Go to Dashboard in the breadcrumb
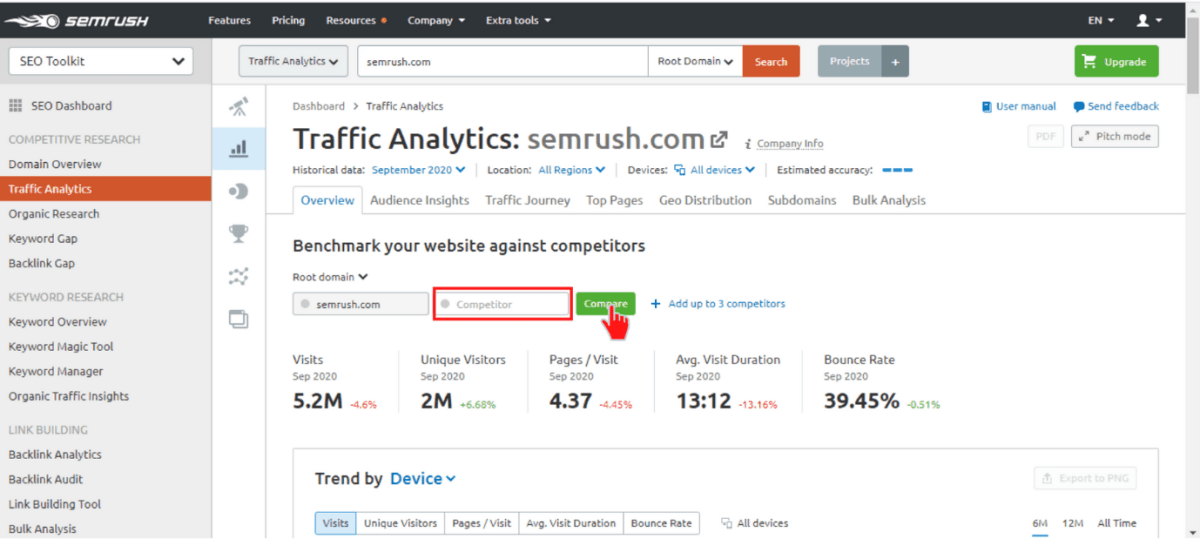This screenshot has width=1200, height=539. 318,106
